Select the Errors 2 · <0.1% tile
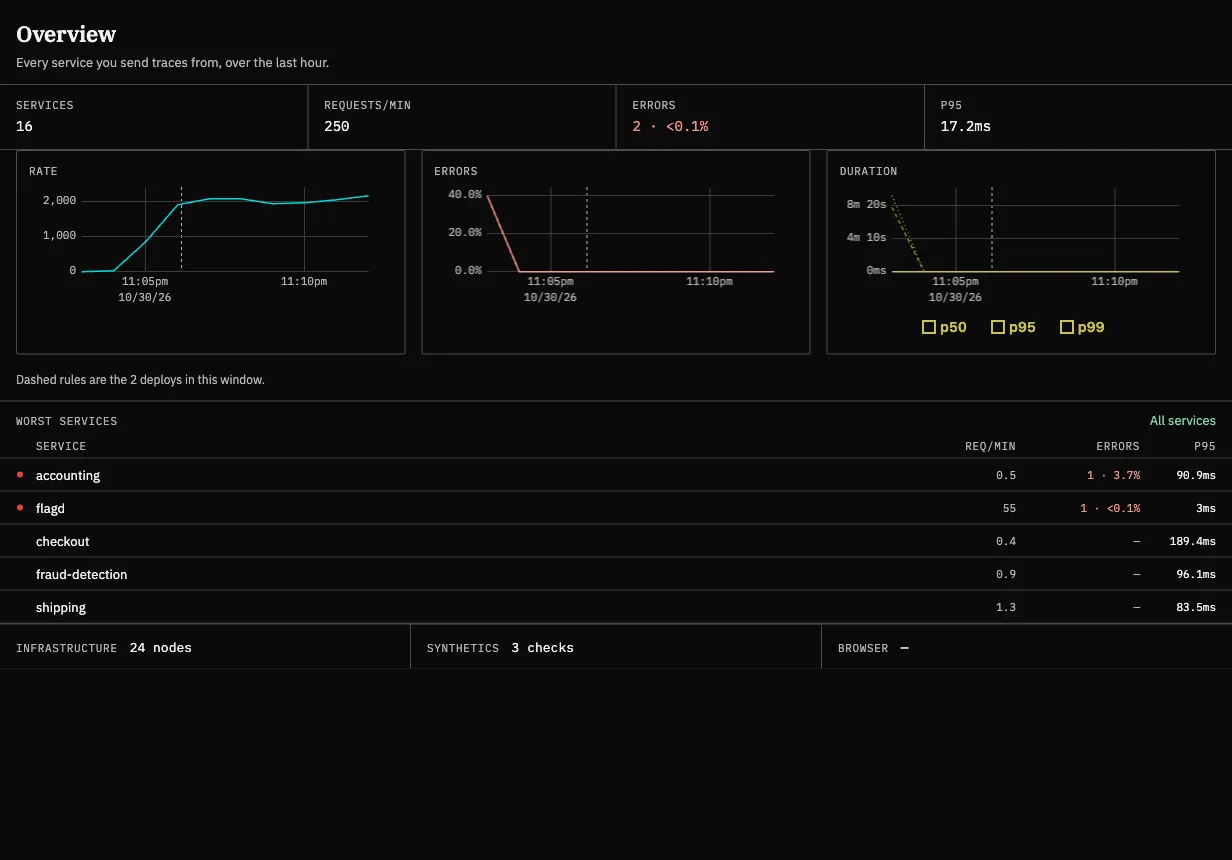1232x860 pixels. point(770,117)
